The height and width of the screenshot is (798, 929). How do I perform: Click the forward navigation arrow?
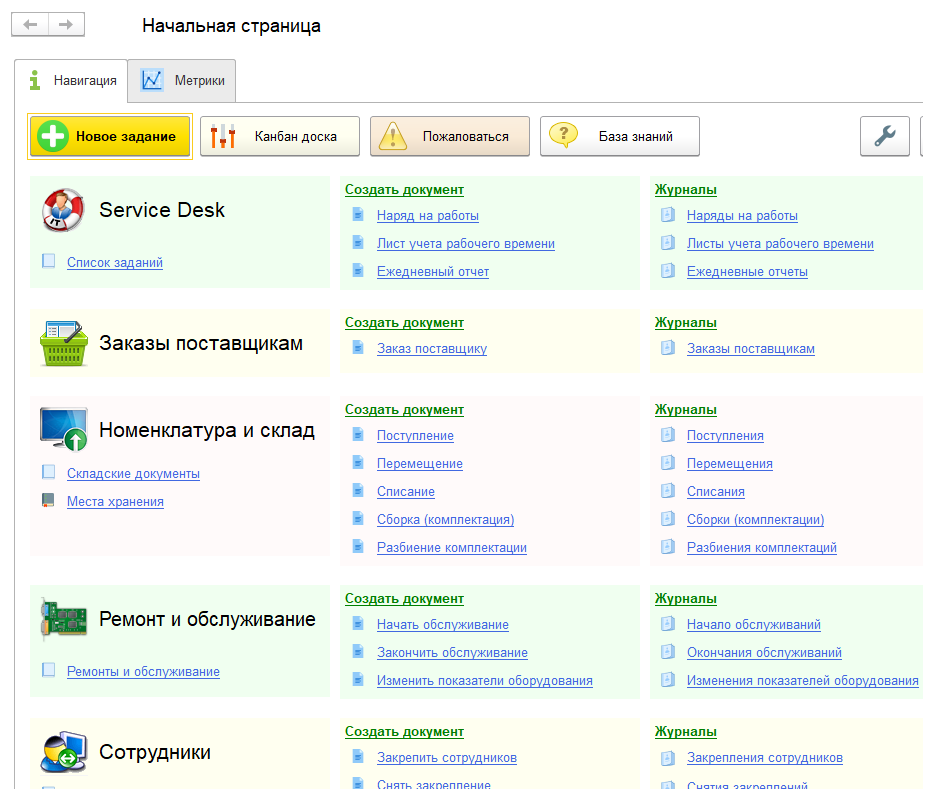point(66,24)
